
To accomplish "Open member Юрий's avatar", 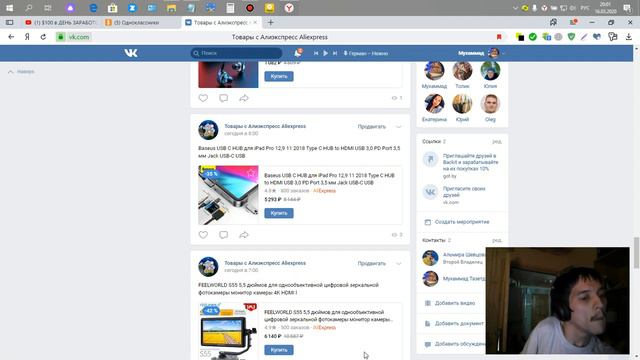I will pos(462,104).
